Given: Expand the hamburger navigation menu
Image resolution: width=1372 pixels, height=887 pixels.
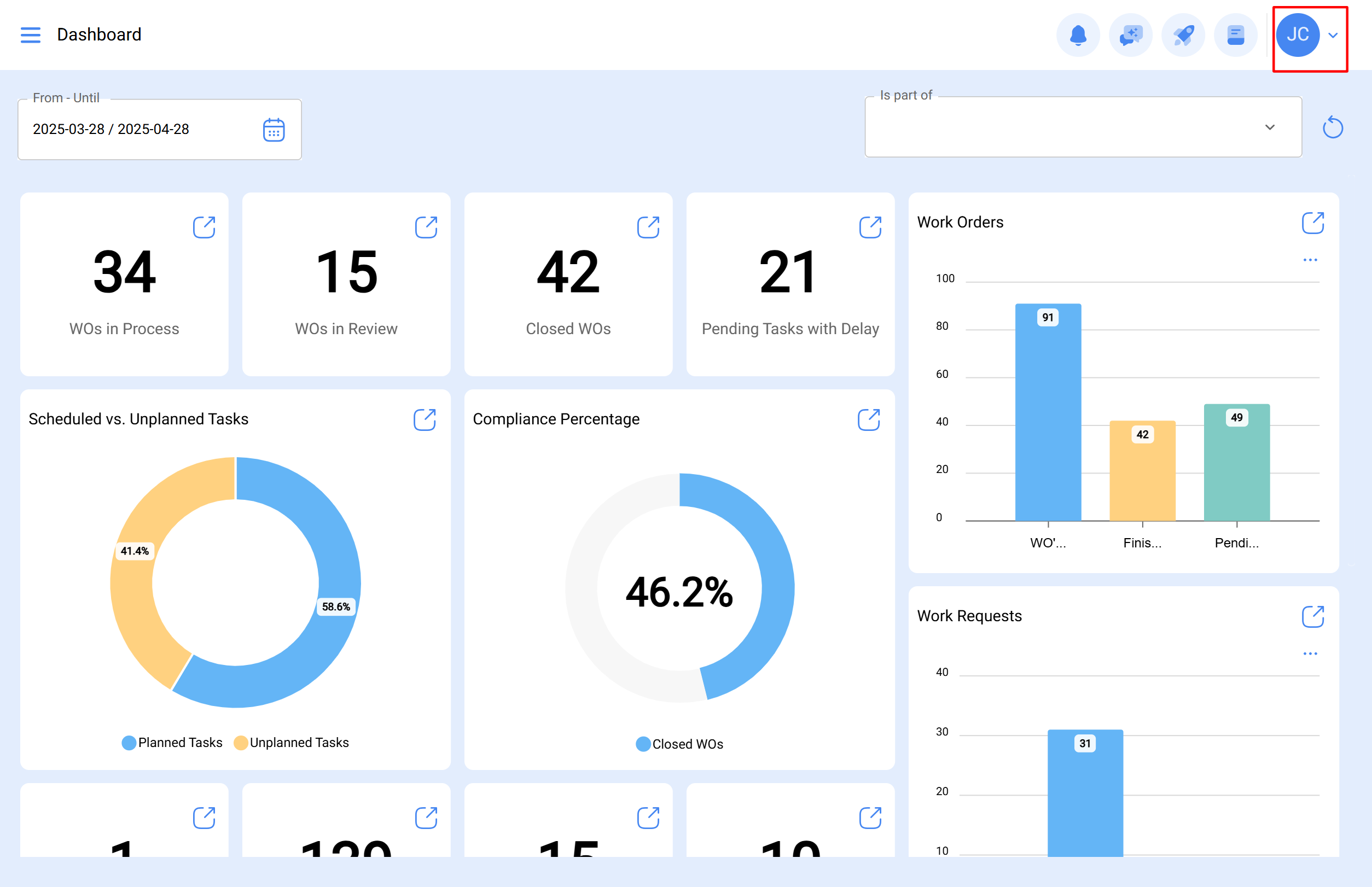Looking at the screenshot, I should click(x=31, y=35).
